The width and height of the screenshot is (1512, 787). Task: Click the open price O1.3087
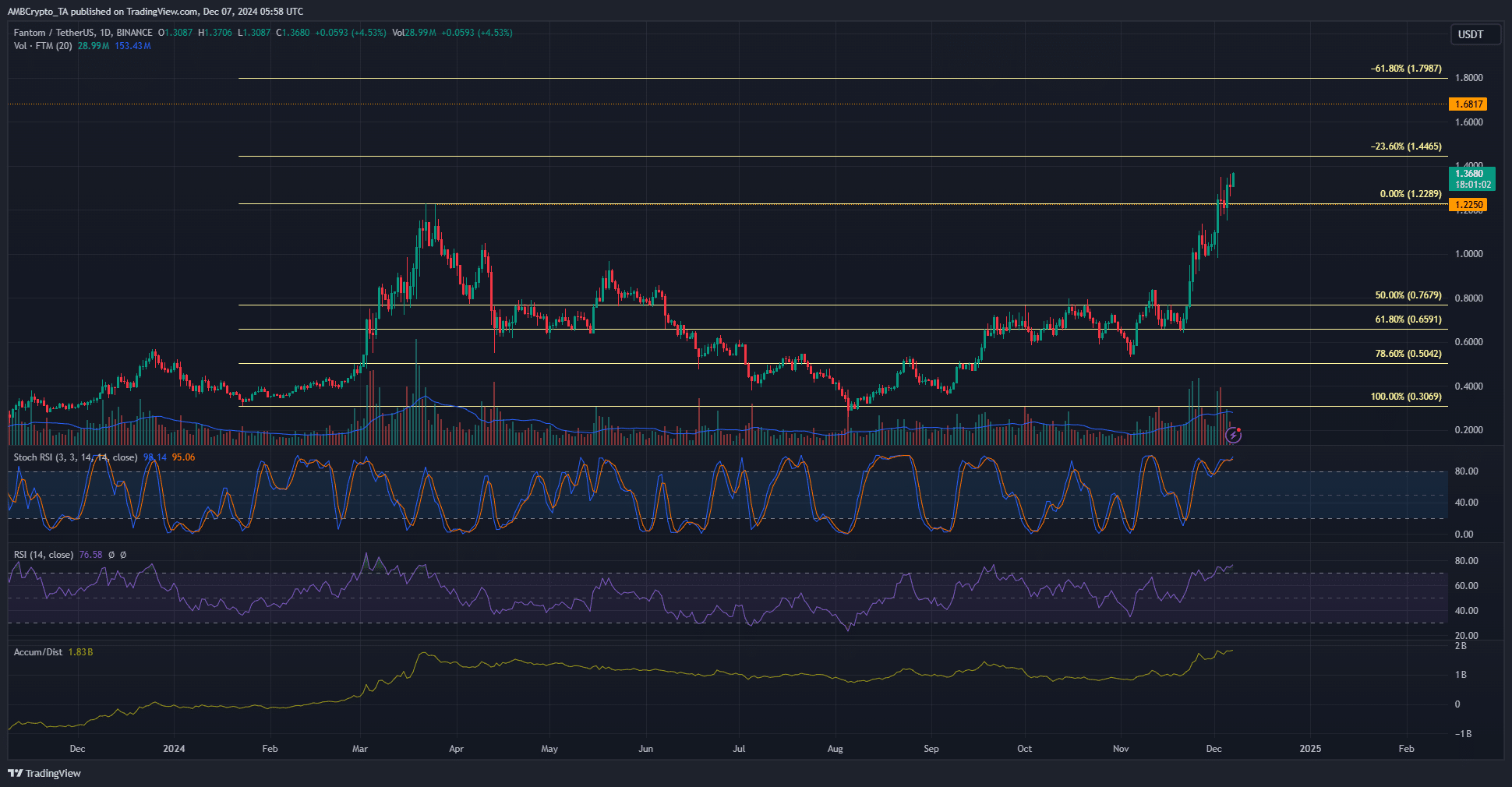point(175,33)
